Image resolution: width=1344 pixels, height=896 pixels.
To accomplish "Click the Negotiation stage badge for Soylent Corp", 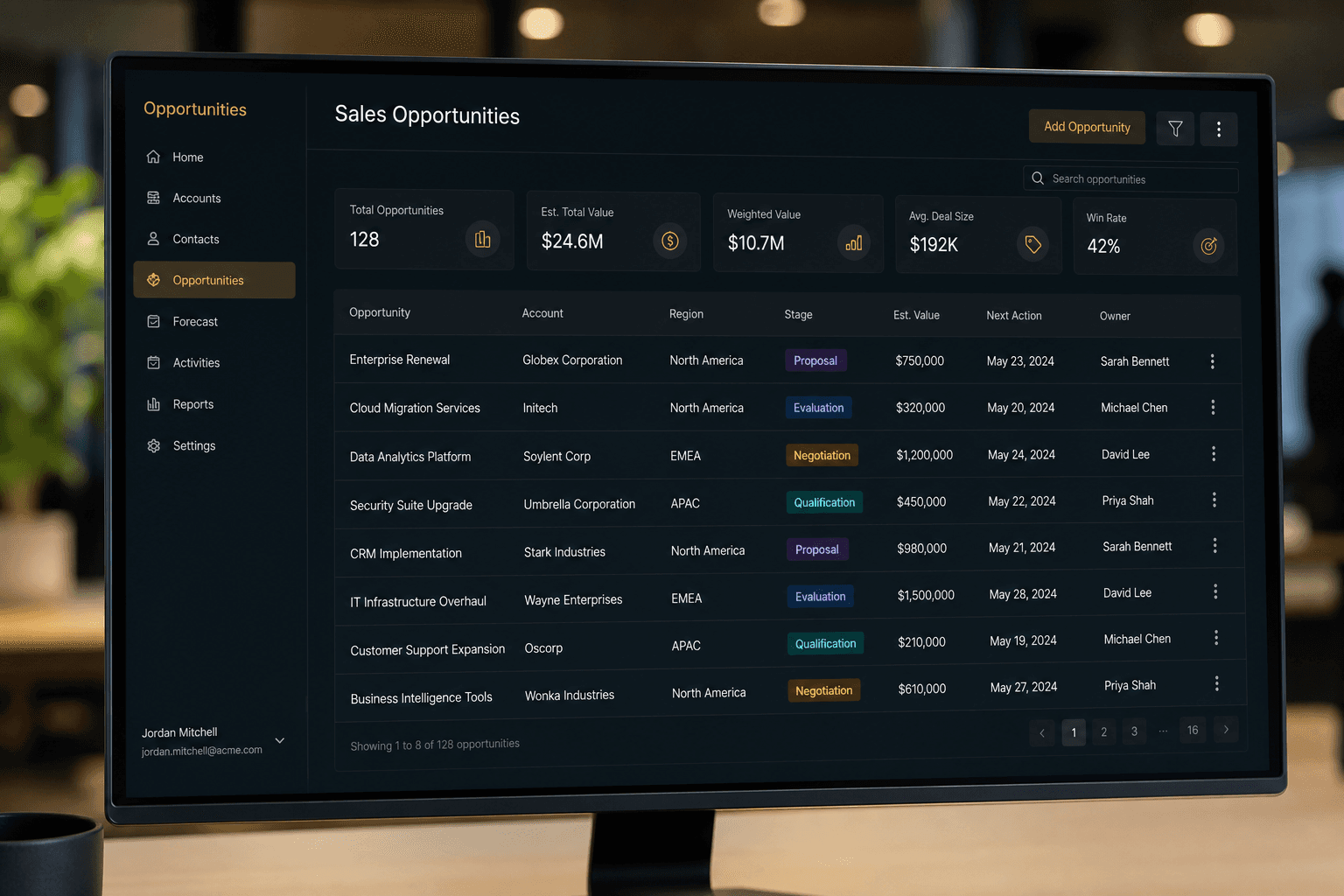I will (x=822, y=455).
